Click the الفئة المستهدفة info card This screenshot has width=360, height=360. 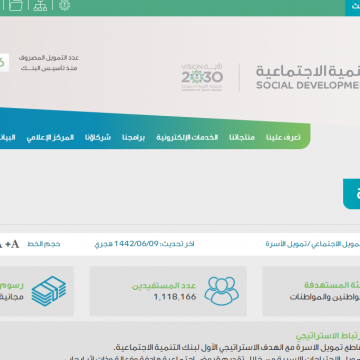[311, 291]
